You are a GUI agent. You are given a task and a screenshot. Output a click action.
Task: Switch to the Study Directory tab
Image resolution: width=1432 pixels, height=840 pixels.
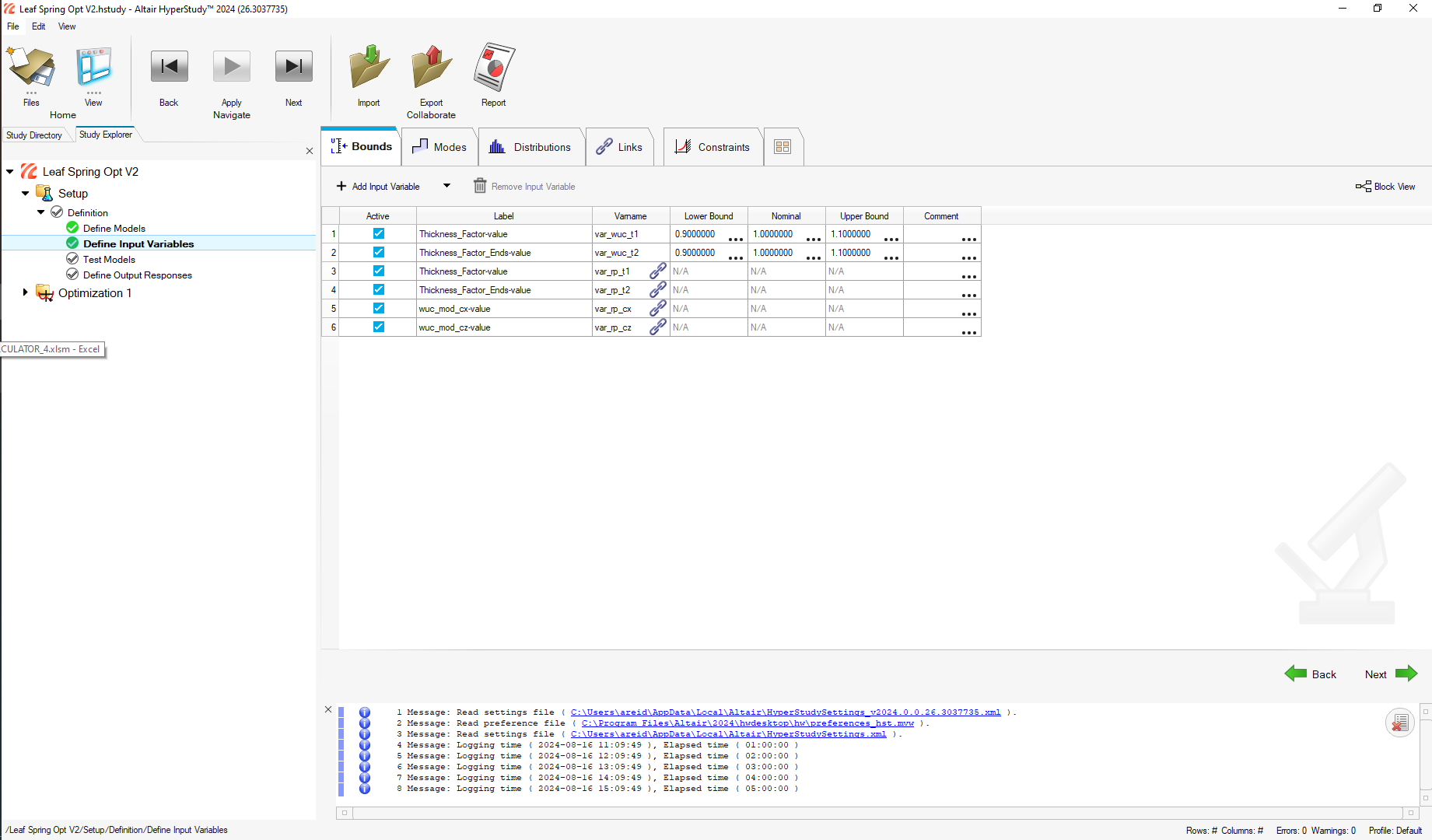click(x=34, y=135)
